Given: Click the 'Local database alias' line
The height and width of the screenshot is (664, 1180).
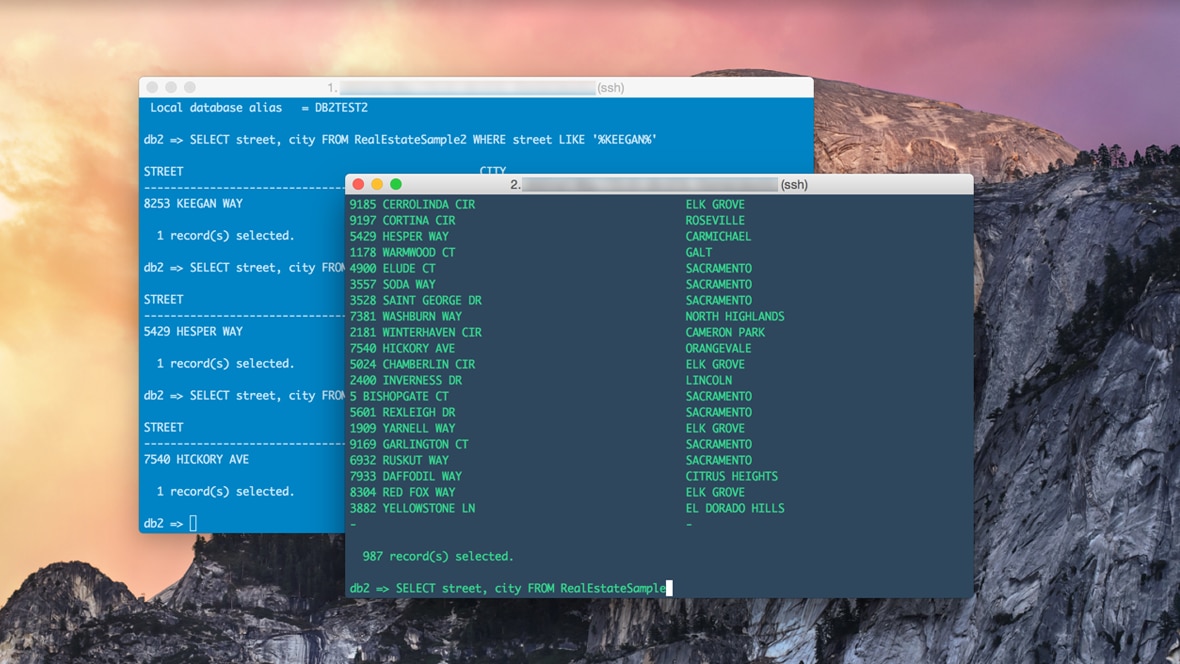Looking at the screenshot, I should pos(259,107).
